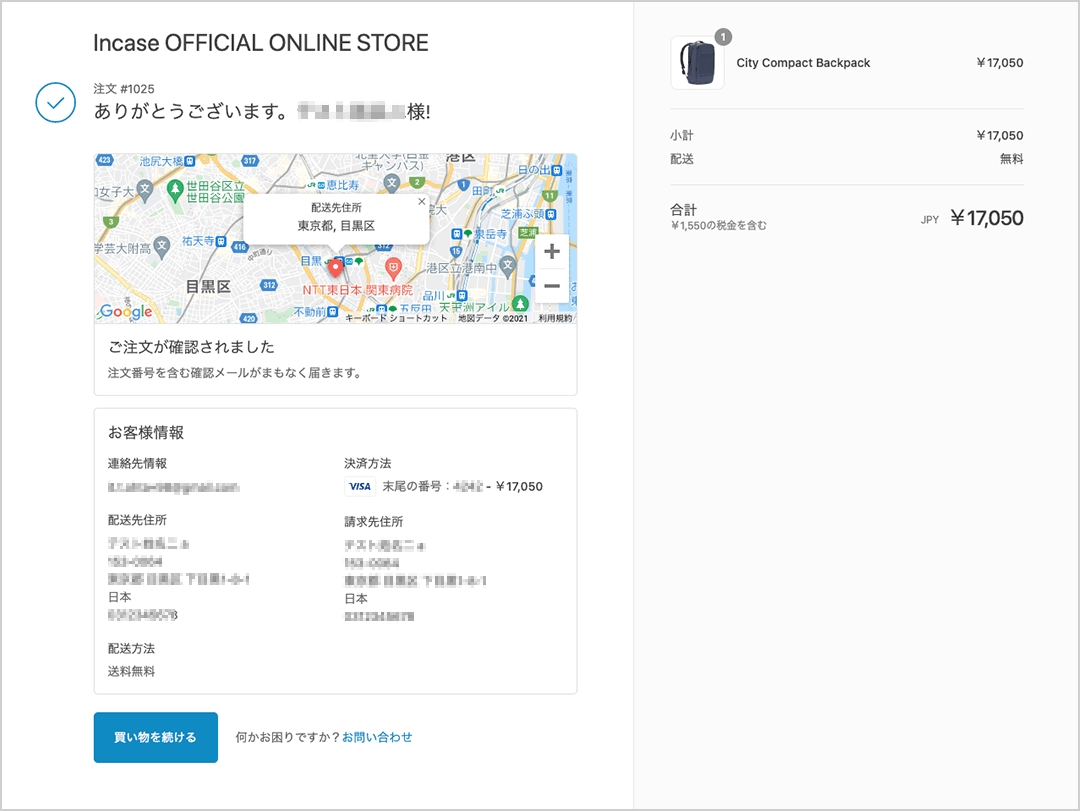Select the 世田谷公園 park marker on map
The width and height of the screenshot is (1080, 811).
click(176, 188)
